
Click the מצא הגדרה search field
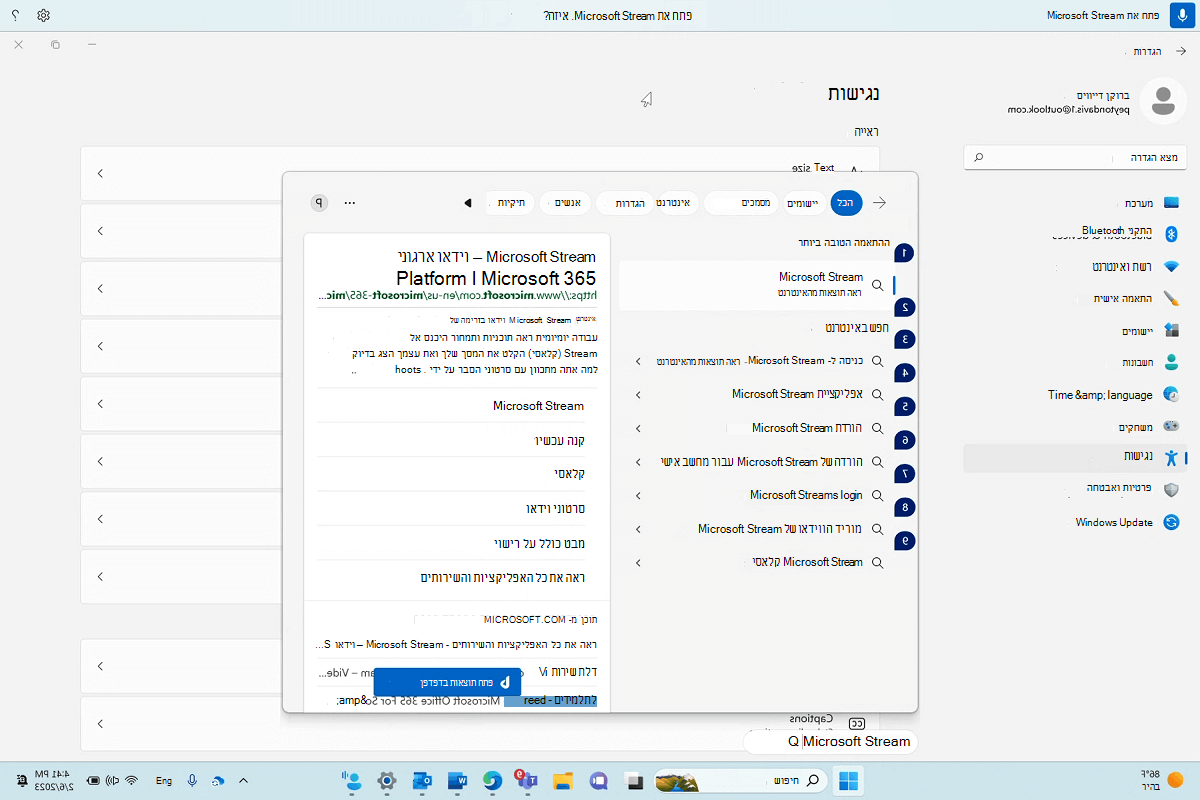tap(1075, 157)
